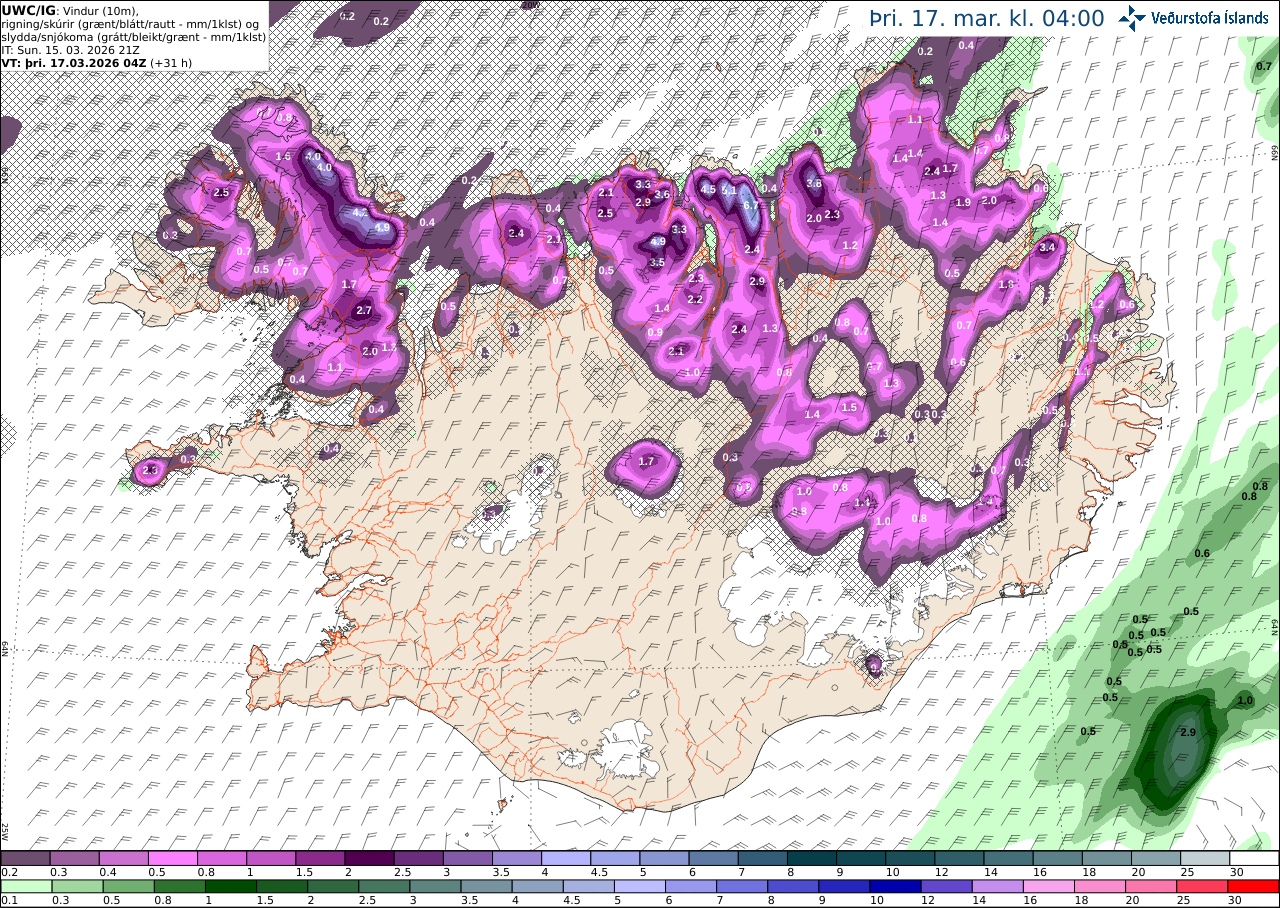Select the 6 swatch in upper legend

[x=714, y=858]
